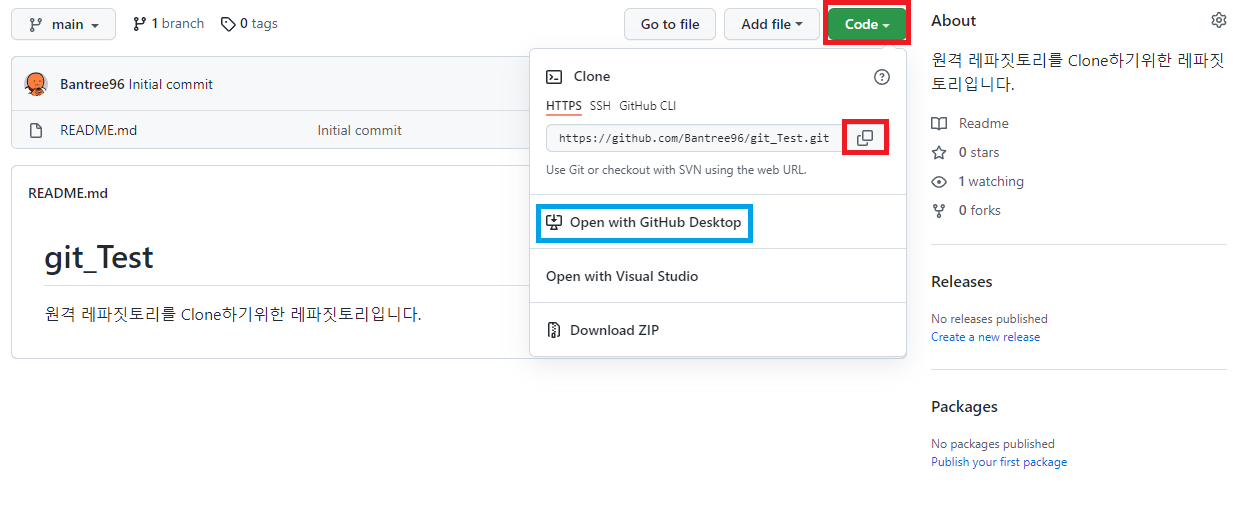Image resolution: width=1245 pixels, height=514 pixels.
Task: Click the 'No packages published' text
Action: pyautogui.click(x=993, y=444)
